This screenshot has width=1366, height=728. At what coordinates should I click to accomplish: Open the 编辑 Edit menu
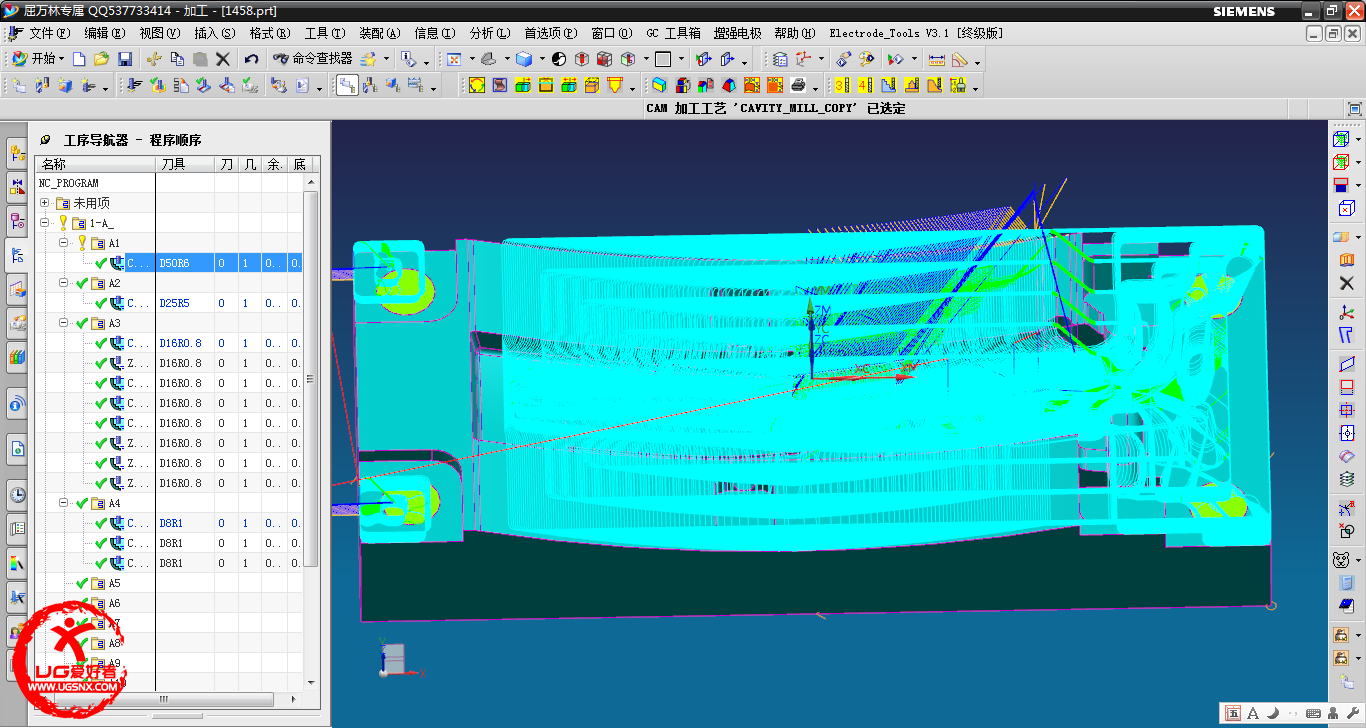point(104,33)
